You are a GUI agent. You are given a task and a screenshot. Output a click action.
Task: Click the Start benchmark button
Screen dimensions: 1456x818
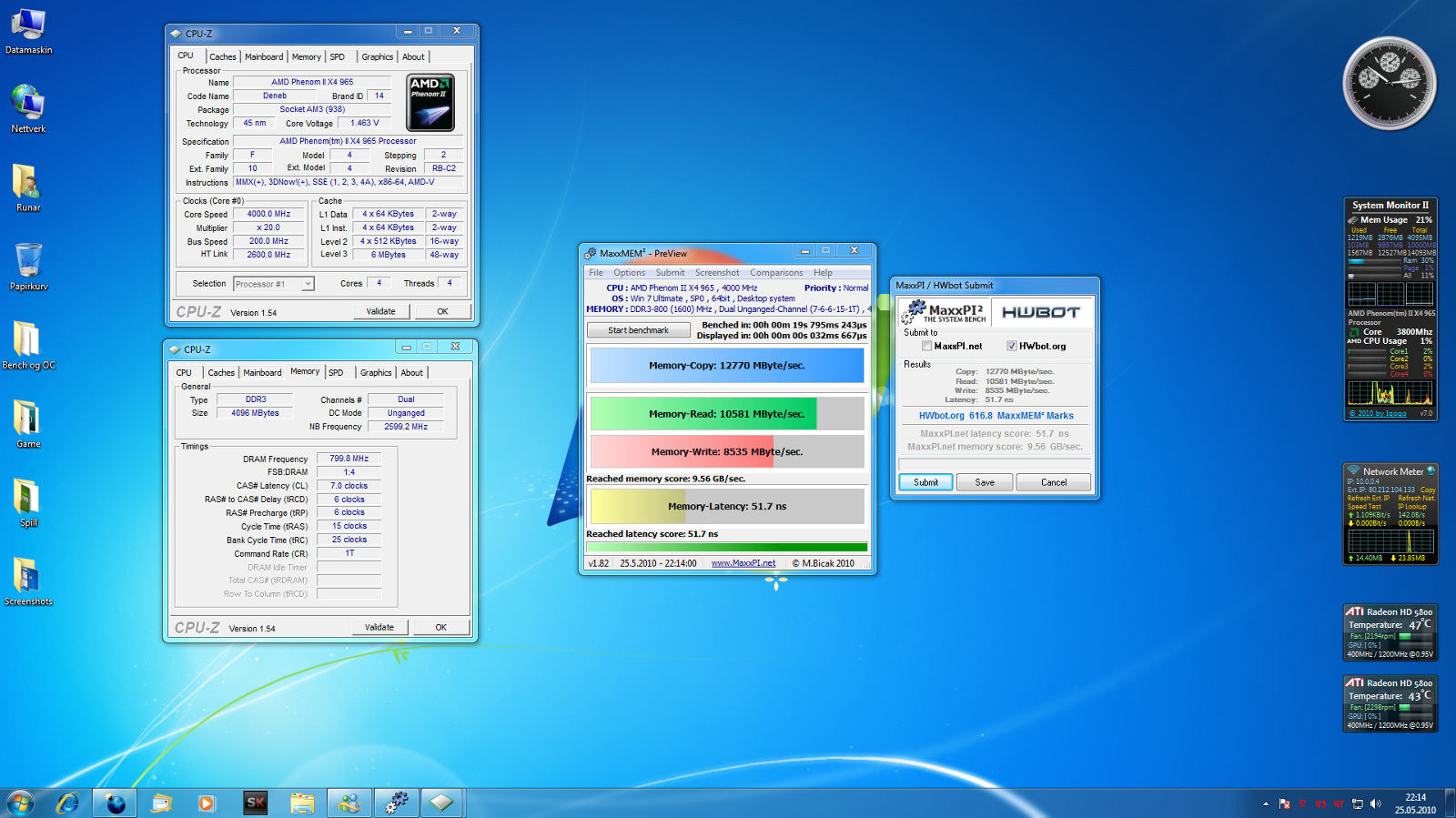pyautogui.click(x=638, y=330)
